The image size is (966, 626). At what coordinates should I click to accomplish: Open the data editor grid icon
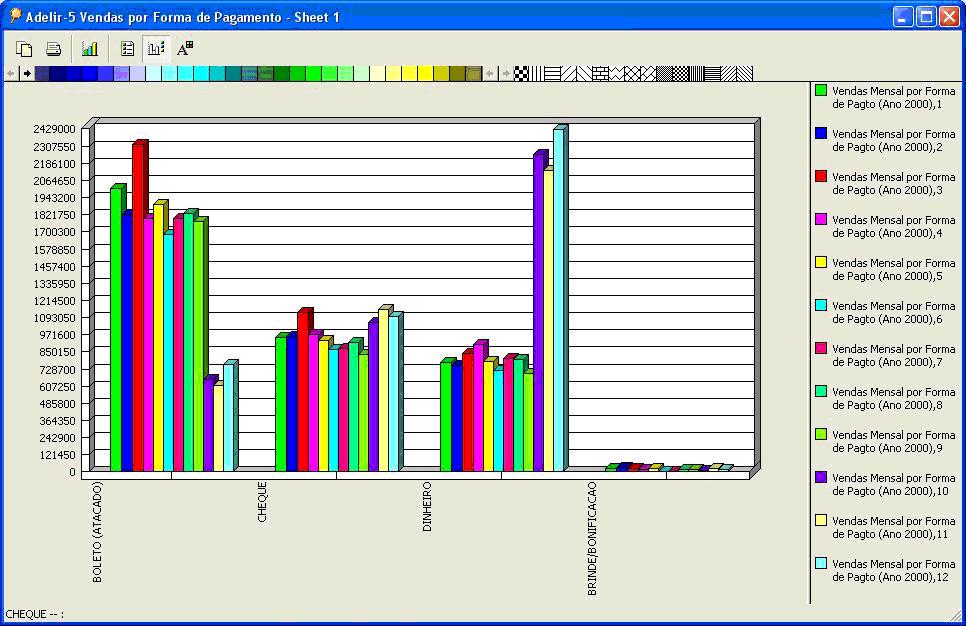[x=127, y=48]
